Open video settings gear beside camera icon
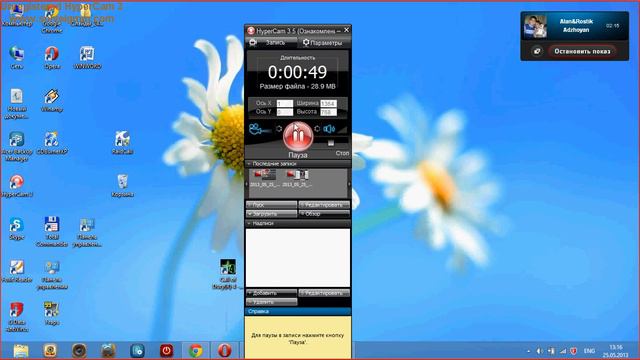 point(279,129)
